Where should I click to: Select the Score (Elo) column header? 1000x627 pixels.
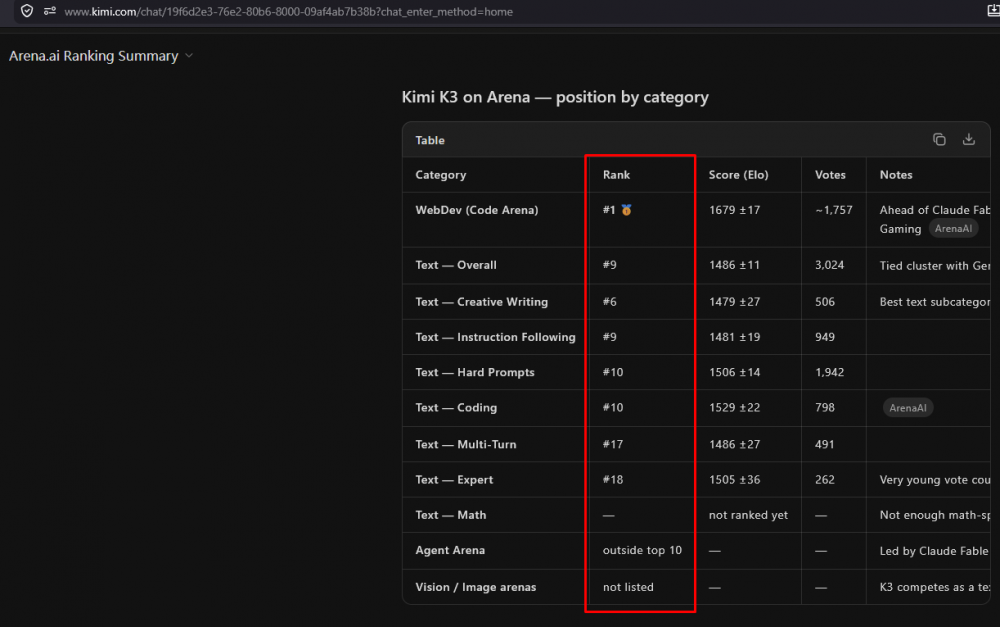[739, 175]
